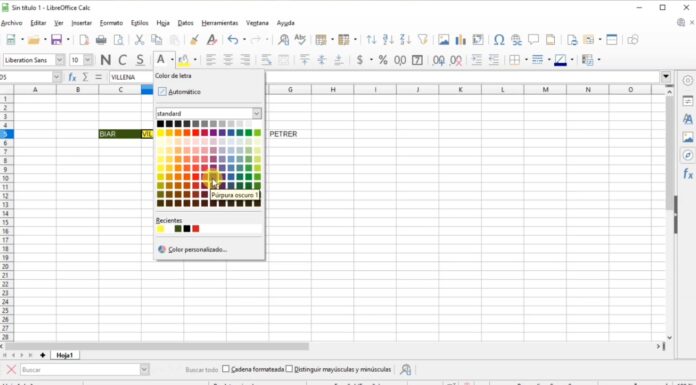Toggle Bold with the N icon

tap(106, 60)
